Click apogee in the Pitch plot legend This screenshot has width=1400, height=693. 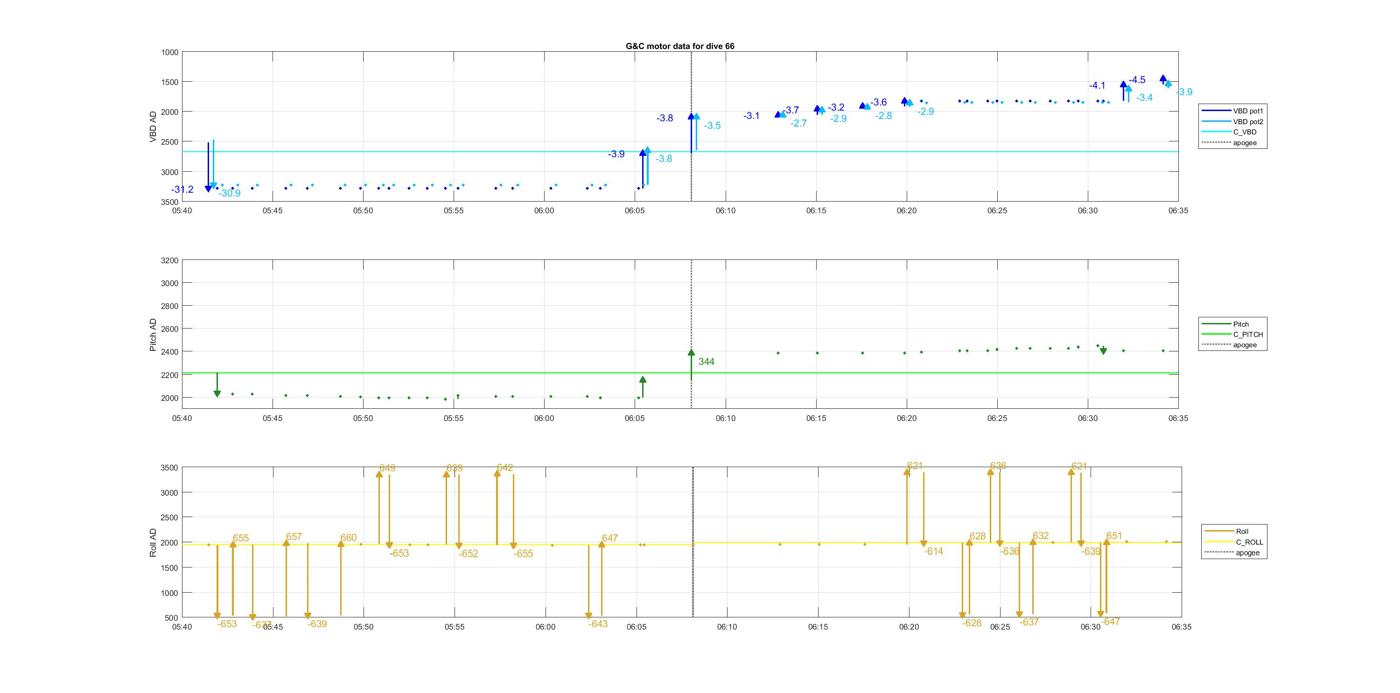(x=1229, y=345)
